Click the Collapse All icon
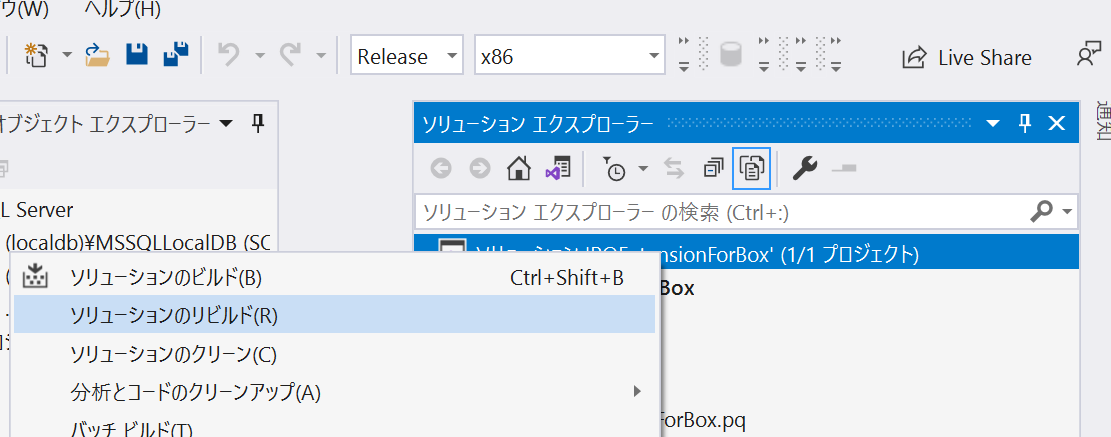Image resolution: width=1111 pixels, height=437 pixels. [714, 169]
